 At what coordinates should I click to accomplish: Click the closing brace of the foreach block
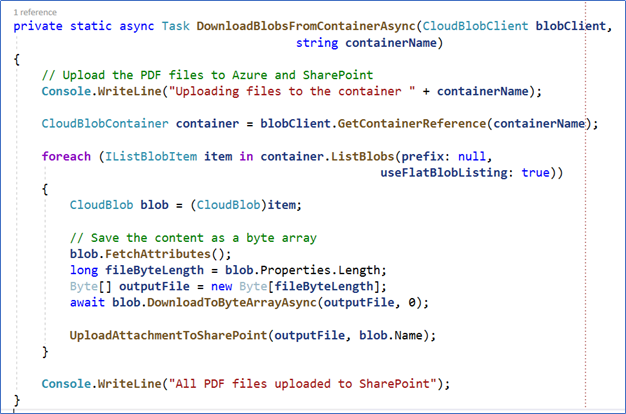point(45,352)
